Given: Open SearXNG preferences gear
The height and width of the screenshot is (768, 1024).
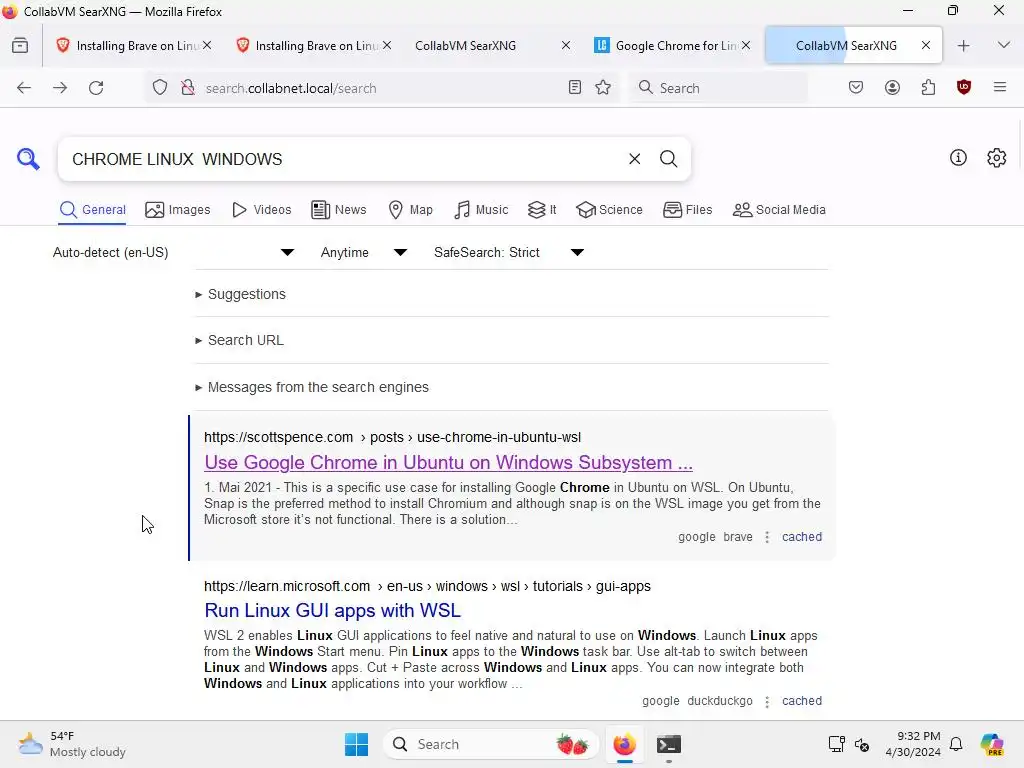Looking at the screenshot, I should click(997, 157).
